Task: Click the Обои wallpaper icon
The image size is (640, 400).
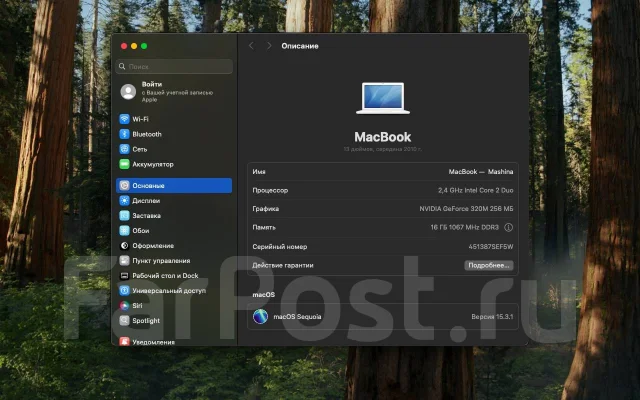Action: 124,231
